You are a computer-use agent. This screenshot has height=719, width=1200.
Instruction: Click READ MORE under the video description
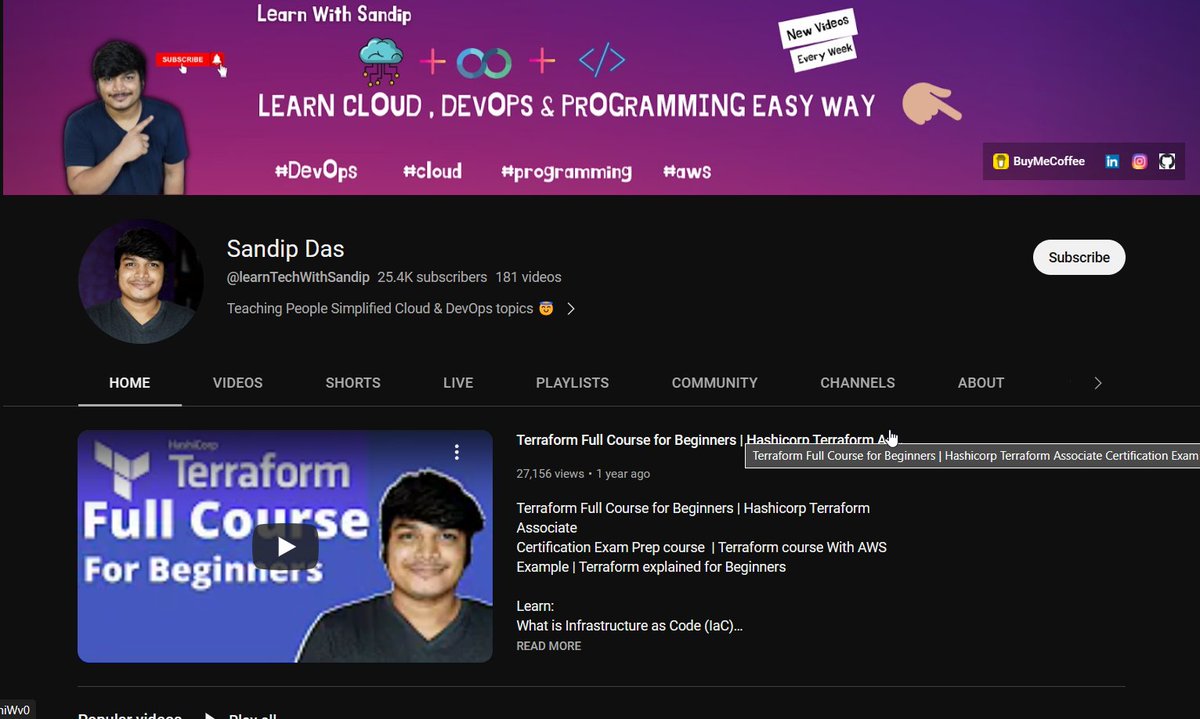point(549,646)
